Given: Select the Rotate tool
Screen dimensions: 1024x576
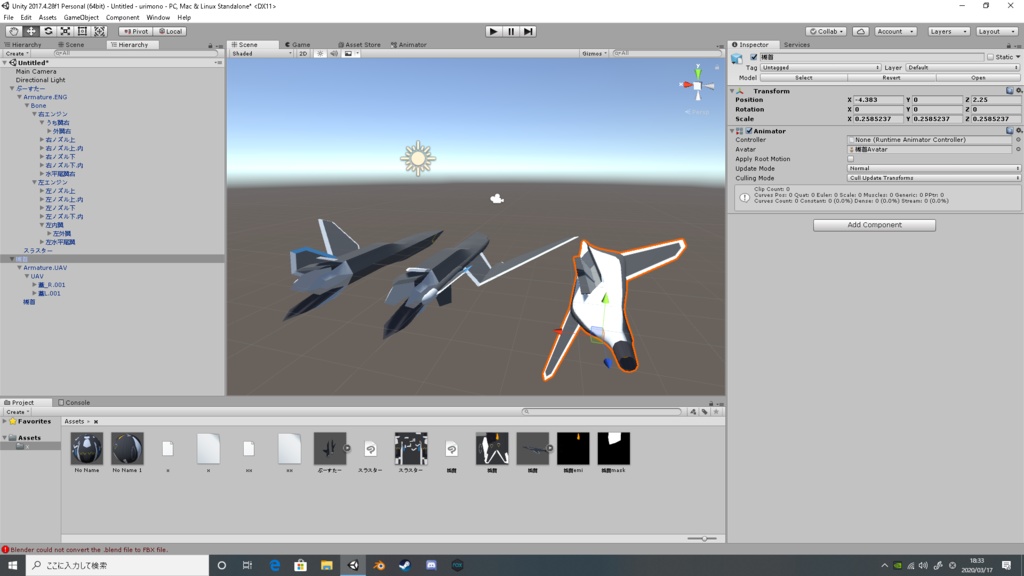Looking at the screenshot, I should [x=48, y=31].
